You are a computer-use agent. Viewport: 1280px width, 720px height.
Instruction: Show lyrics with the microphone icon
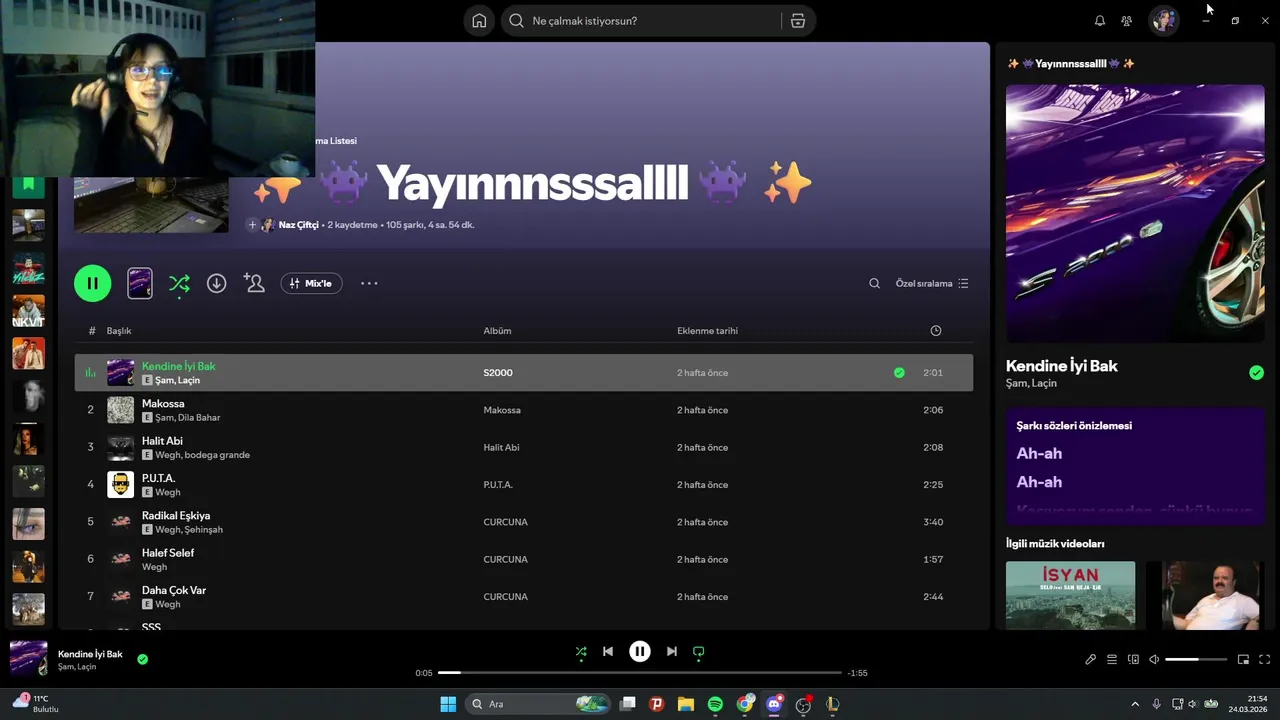coord(1091,660)
